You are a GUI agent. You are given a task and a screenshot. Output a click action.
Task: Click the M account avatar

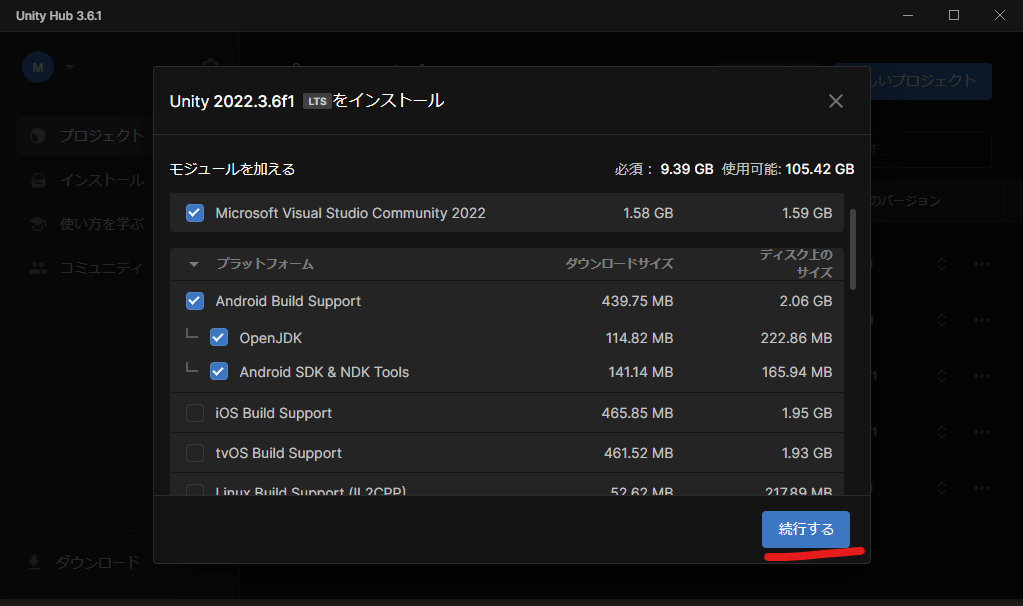pos(38,67)
